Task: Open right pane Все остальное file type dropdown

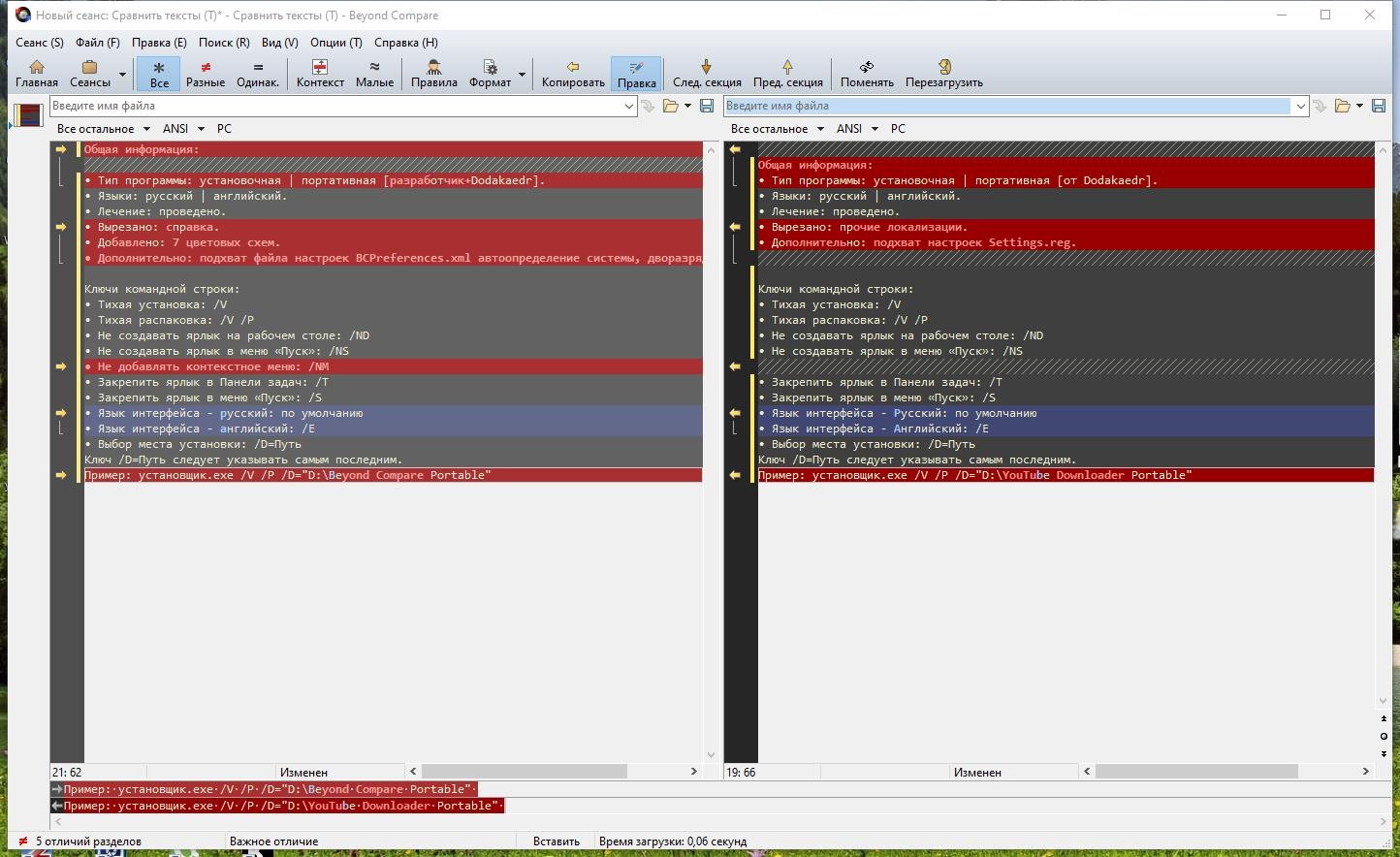Action: [x=777, y=129]
